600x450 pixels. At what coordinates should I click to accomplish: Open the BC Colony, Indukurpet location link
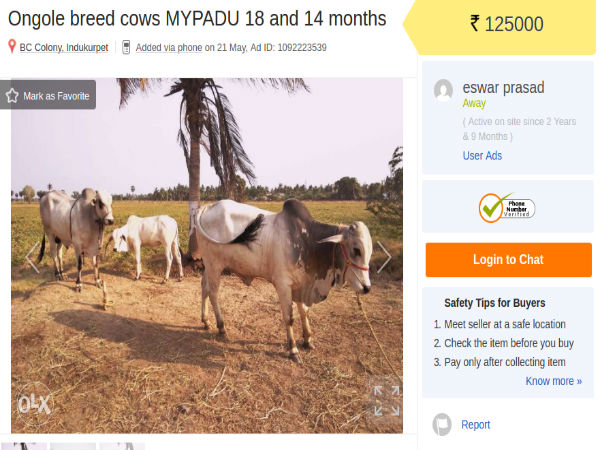(63, 47)
